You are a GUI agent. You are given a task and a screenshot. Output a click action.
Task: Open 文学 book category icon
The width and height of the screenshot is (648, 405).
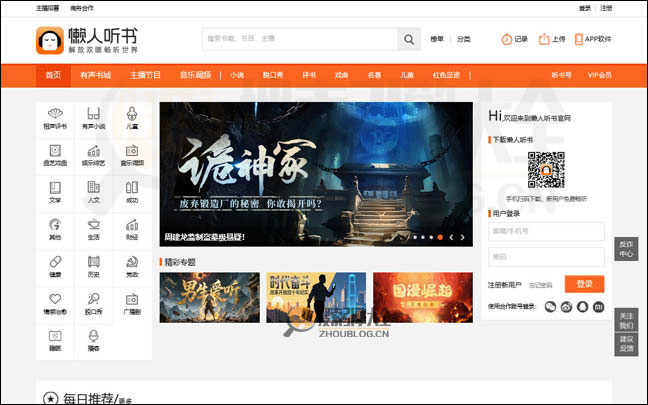(x=55, y=187)
